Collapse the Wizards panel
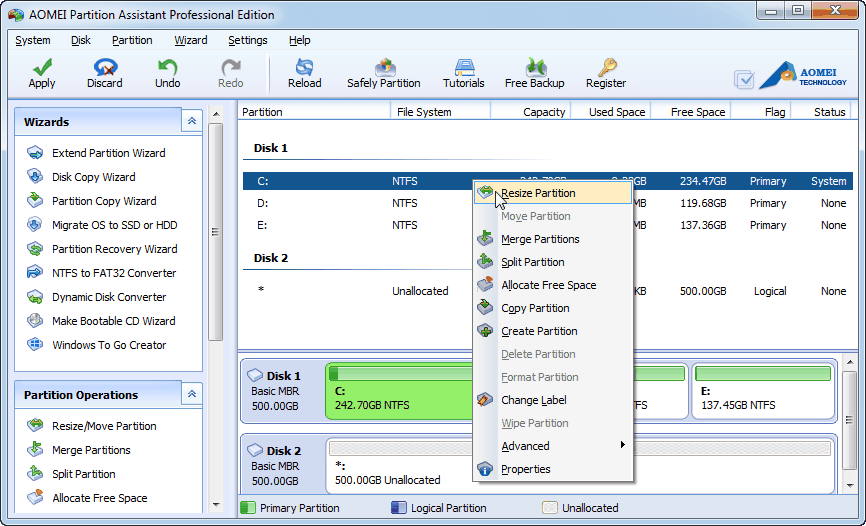This screenshot has width=866, height=526. click(x=192, y=121)
